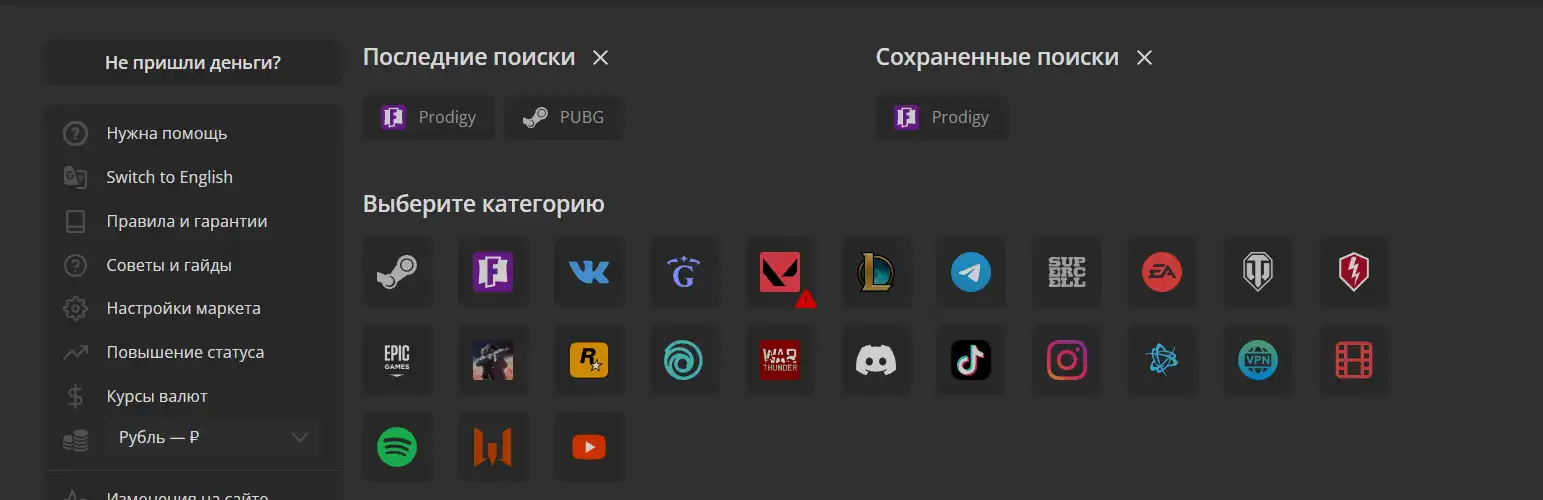The image size is (1543, 500).
Task: Open the Battle.net category
Action: click(1163, 360)
